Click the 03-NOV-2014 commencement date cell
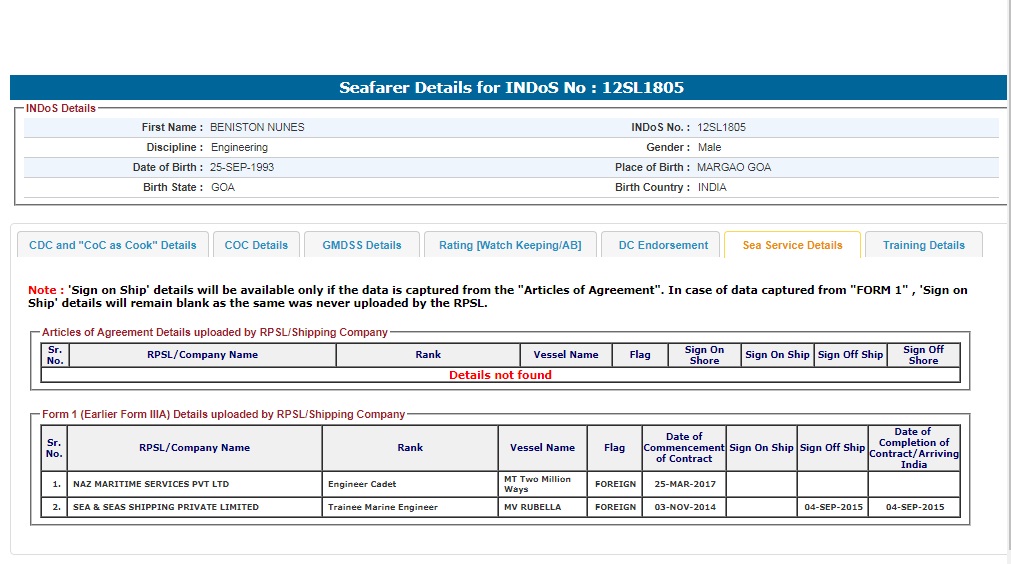Viewport: 1011px width, 564px height. [x=684, y=507]
